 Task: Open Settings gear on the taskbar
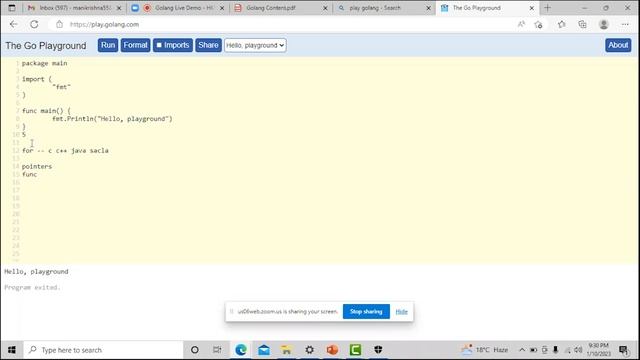pos(309,350)
